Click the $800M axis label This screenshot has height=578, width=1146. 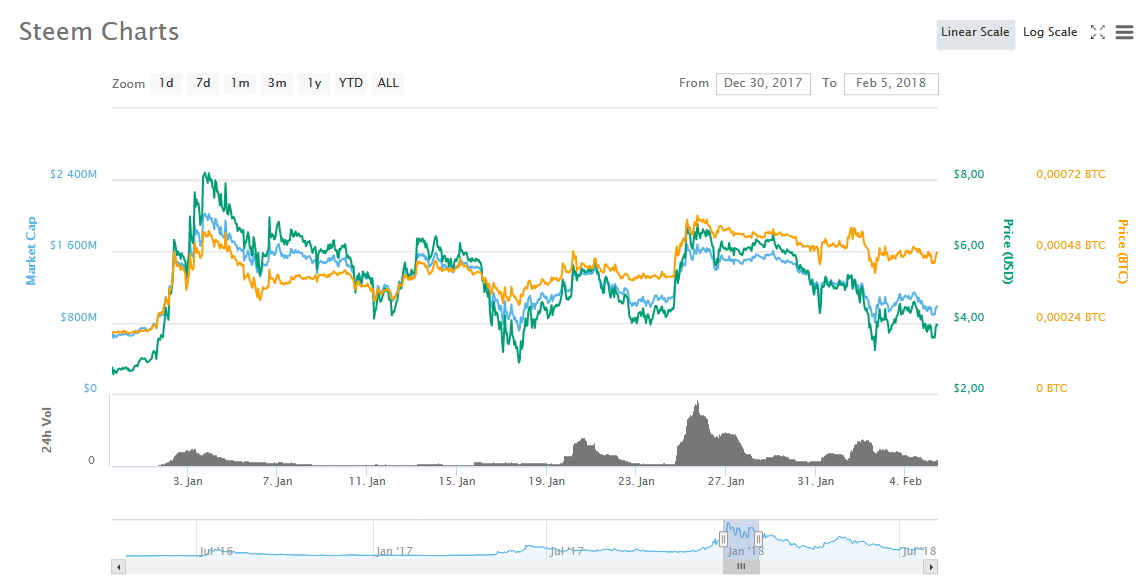(x=78, y=317)
